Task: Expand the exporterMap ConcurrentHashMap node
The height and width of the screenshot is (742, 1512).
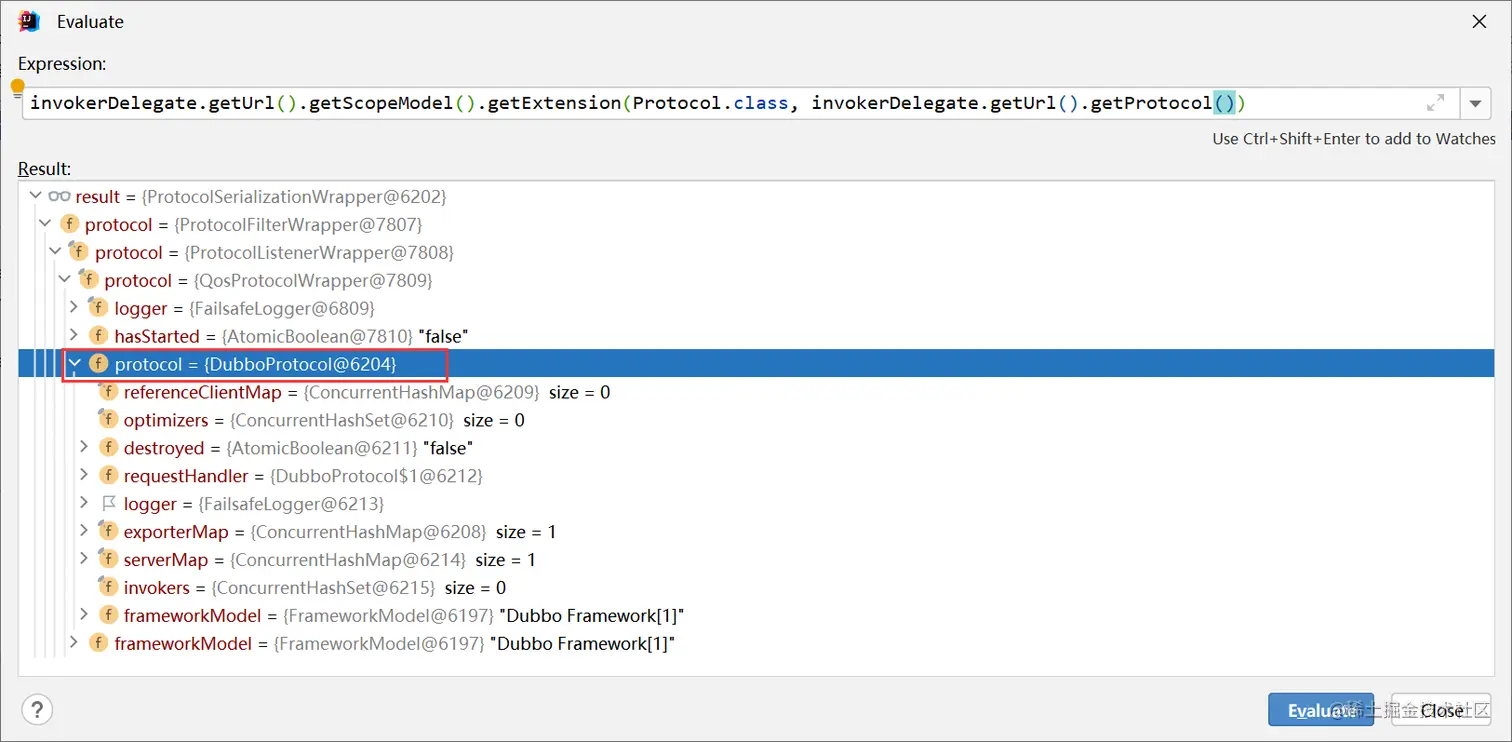Action: (x=84, y=531)
